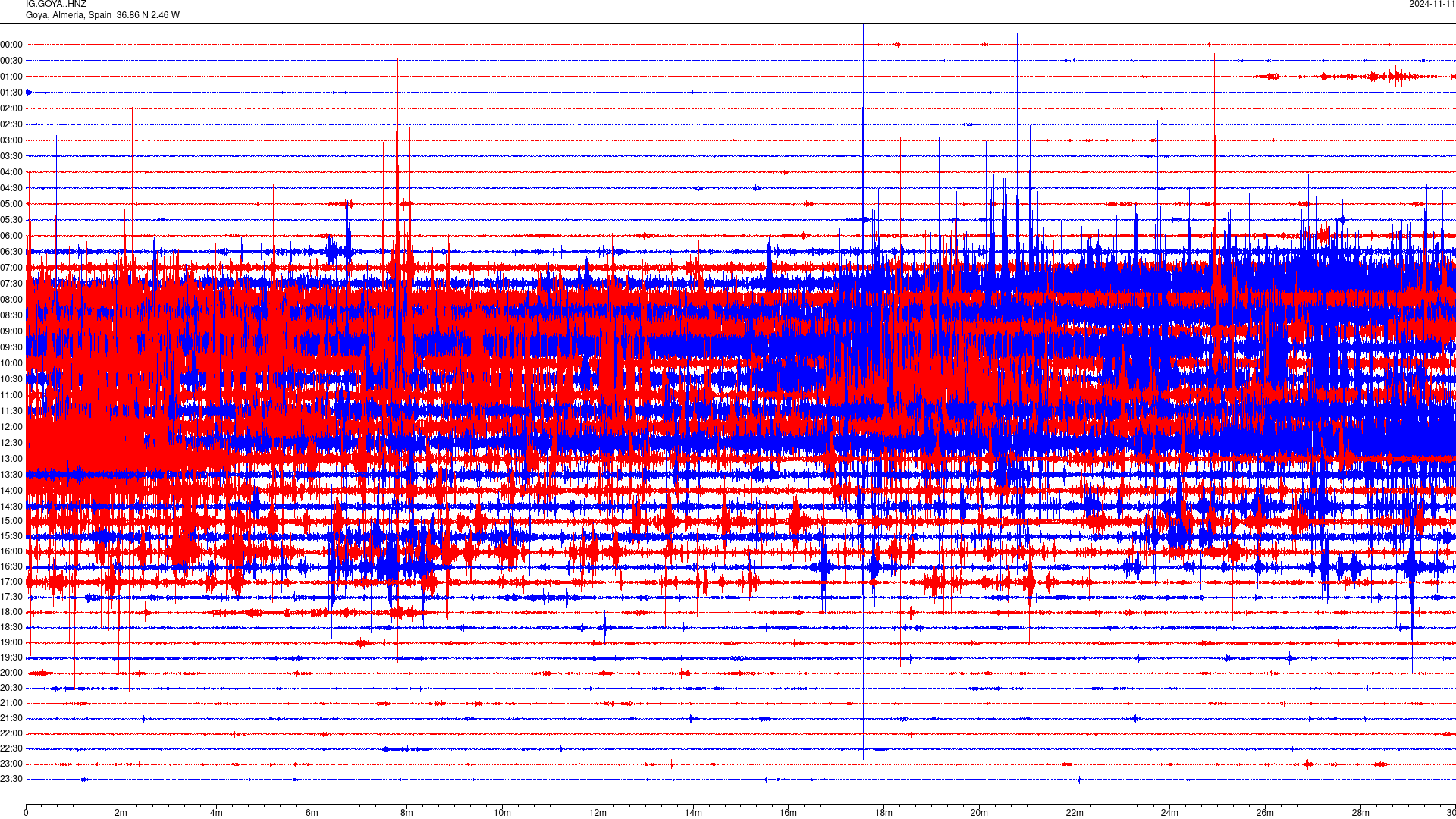Viewport: 1456px width, 819px height.
Task: Select the 21:00 time row label
Action: tap(11, 703)
